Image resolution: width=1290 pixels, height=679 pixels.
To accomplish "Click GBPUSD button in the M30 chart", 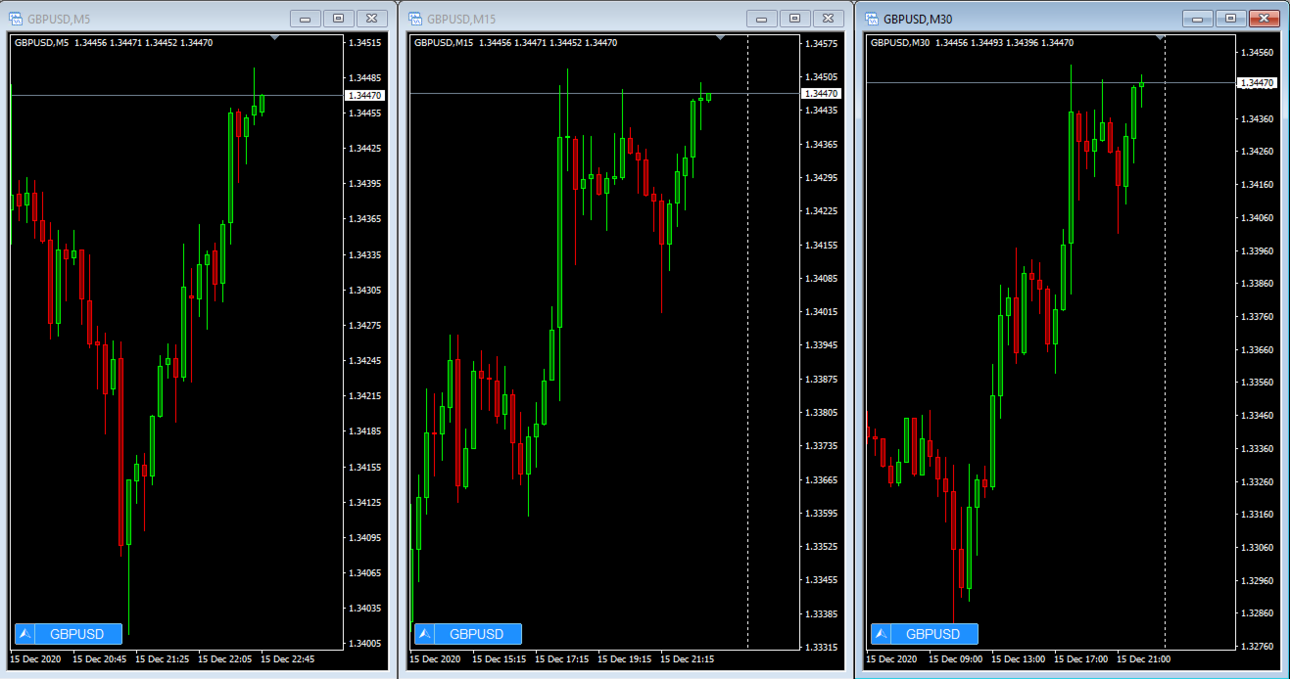I will (933, 634).
